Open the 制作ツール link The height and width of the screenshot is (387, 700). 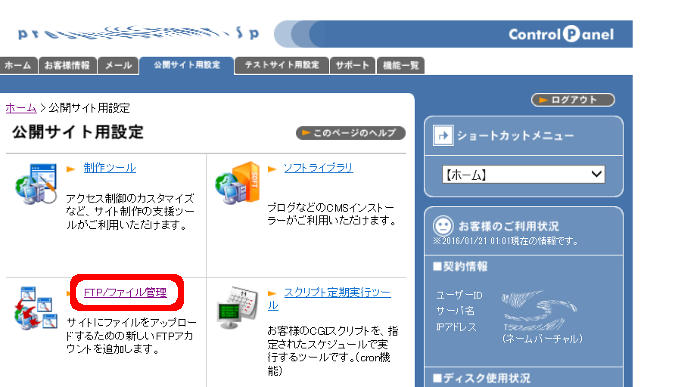(x=110, y=168)
